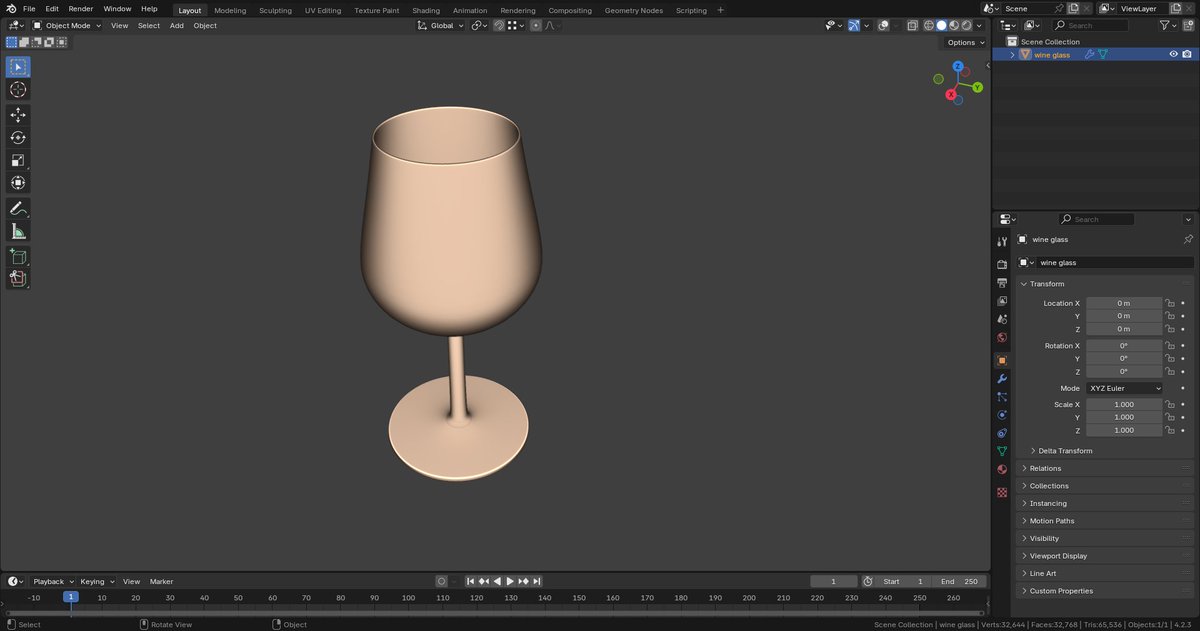Open the Object Constraints properties tab
Image resolution: width=1200 pixels, height=631 pixels.
(1002, 433)
